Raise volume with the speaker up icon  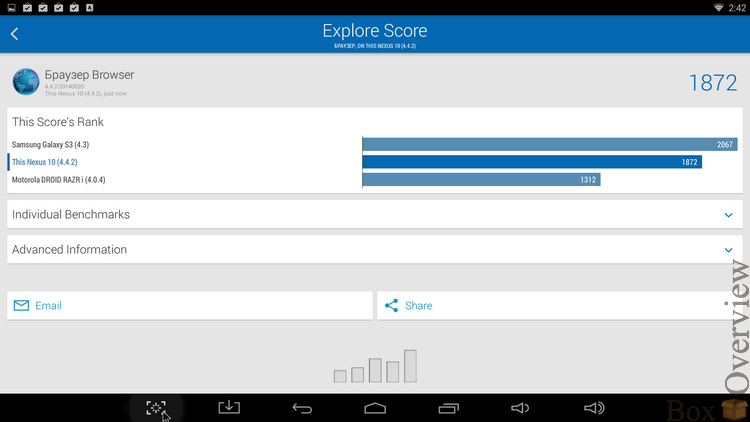(x=594, y=408)
